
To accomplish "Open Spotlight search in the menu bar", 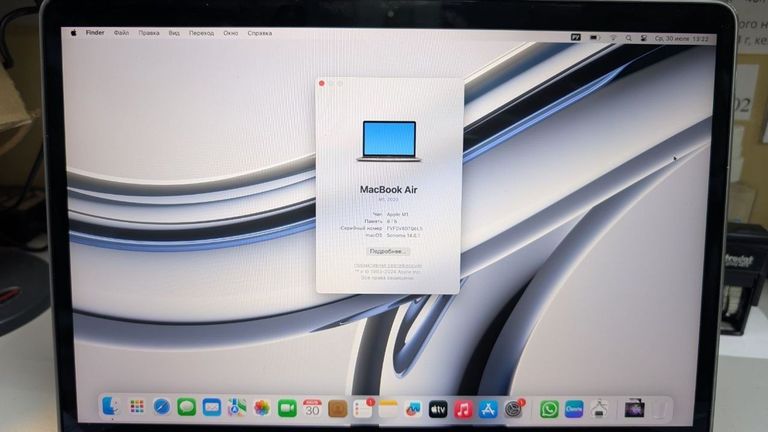I will (x=628, y=38).
